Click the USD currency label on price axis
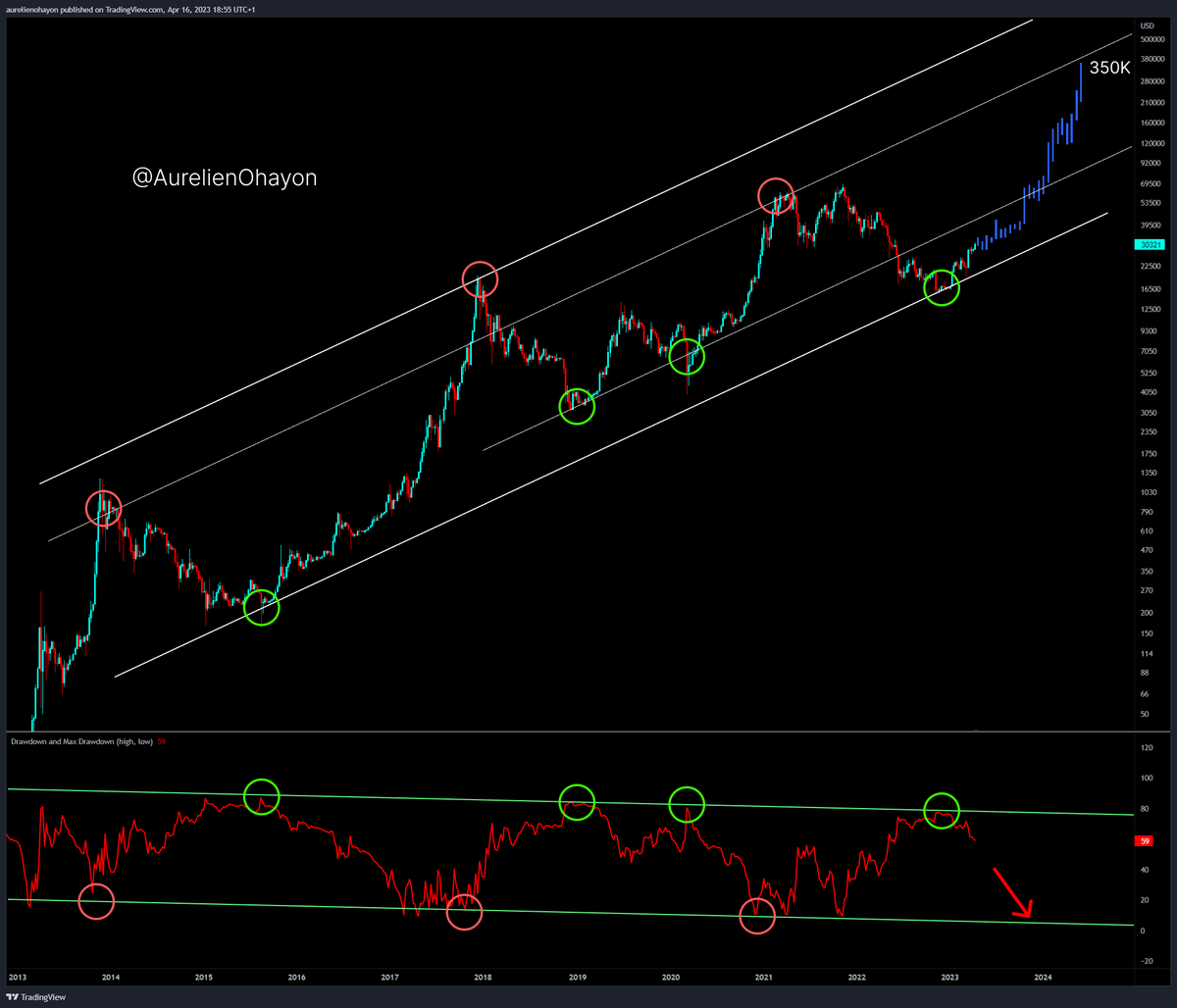 [x=1148, y=25]
